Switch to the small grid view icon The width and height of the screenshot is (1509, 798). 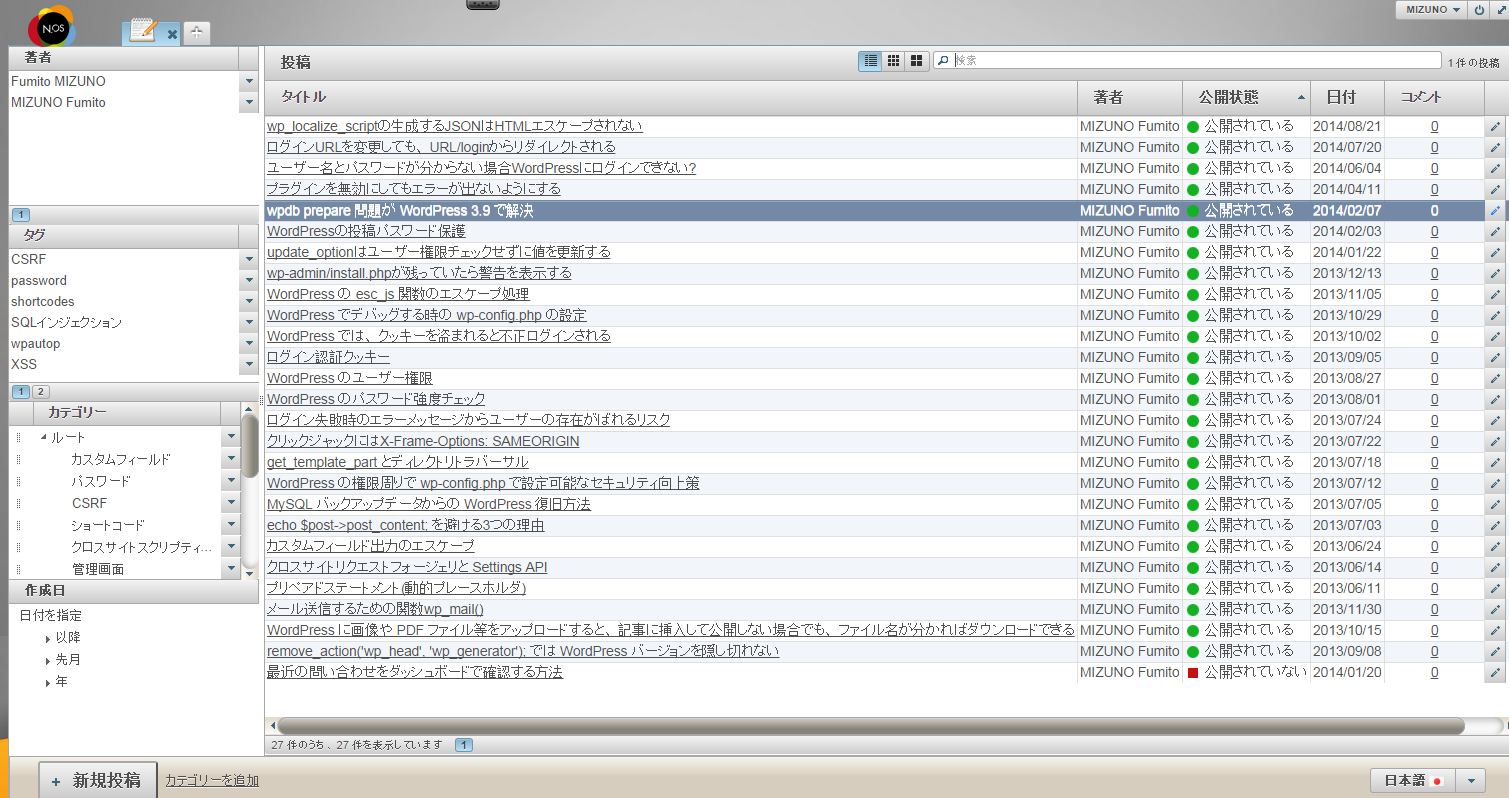[894, 61]
